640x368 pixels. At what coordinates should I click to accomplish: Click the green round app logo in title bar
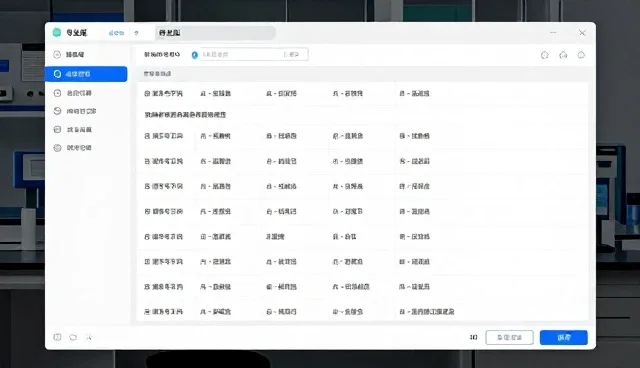pyautogui.click(x=57, y=33)
